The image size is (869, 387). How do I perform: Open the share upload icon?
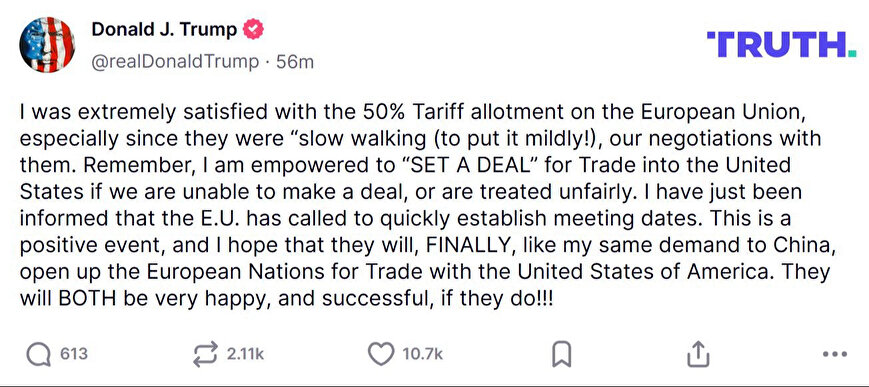(x=698, y=354)
